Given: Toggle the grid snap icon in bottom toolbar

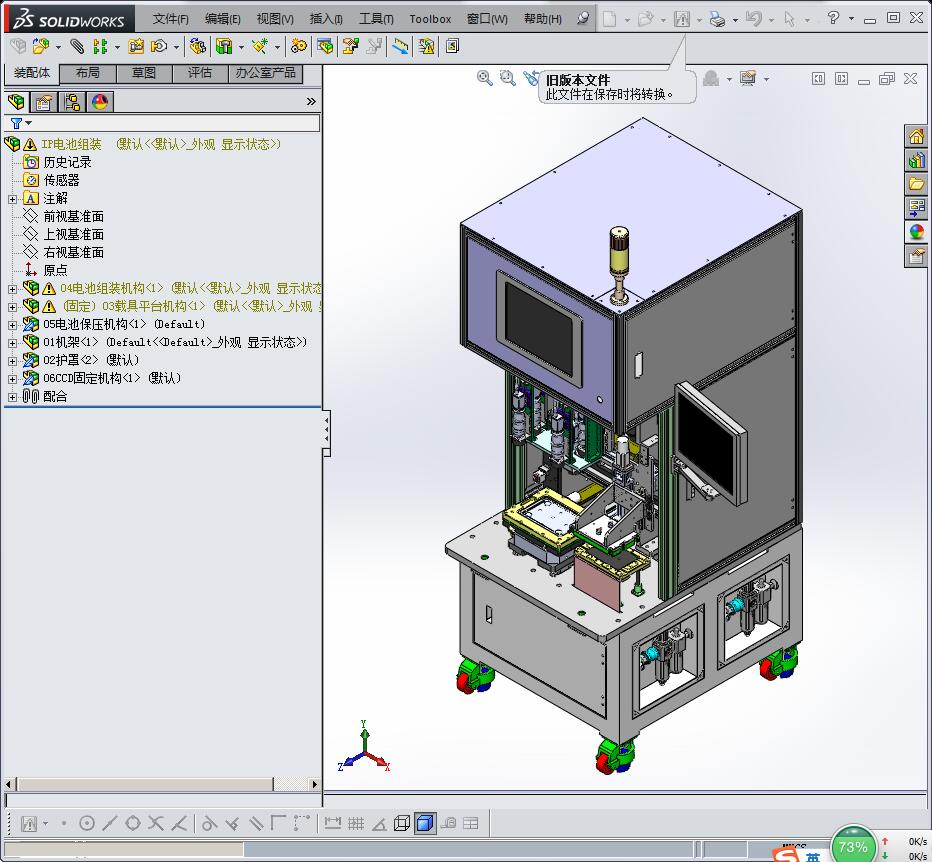Looking at the screenshot, I should click(356, 823).
